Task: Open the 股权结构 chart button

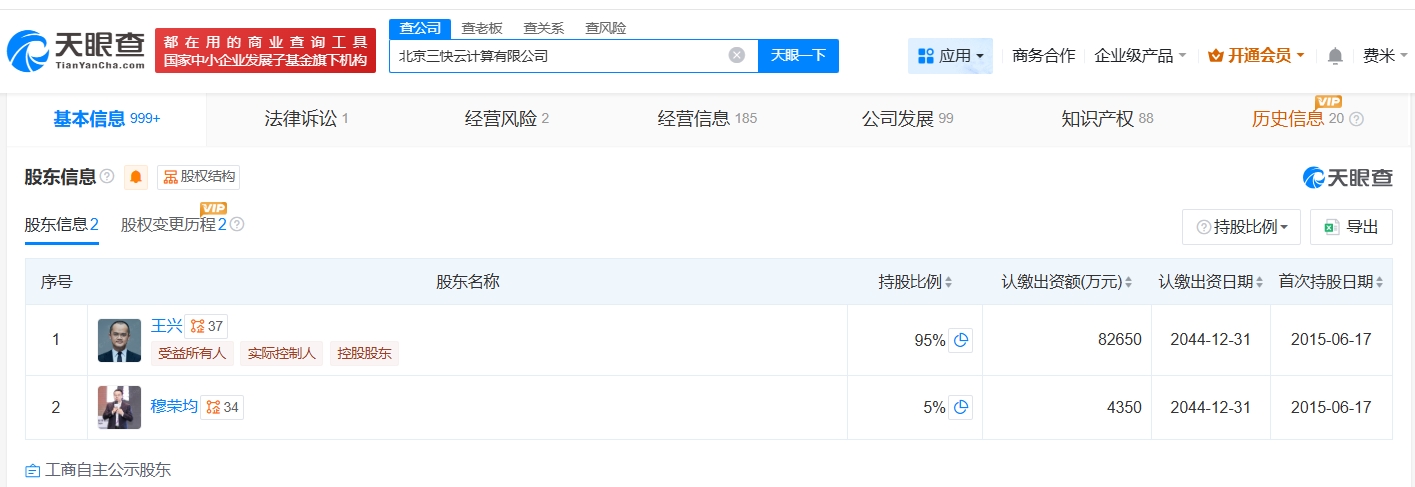Action: (199, 177)
